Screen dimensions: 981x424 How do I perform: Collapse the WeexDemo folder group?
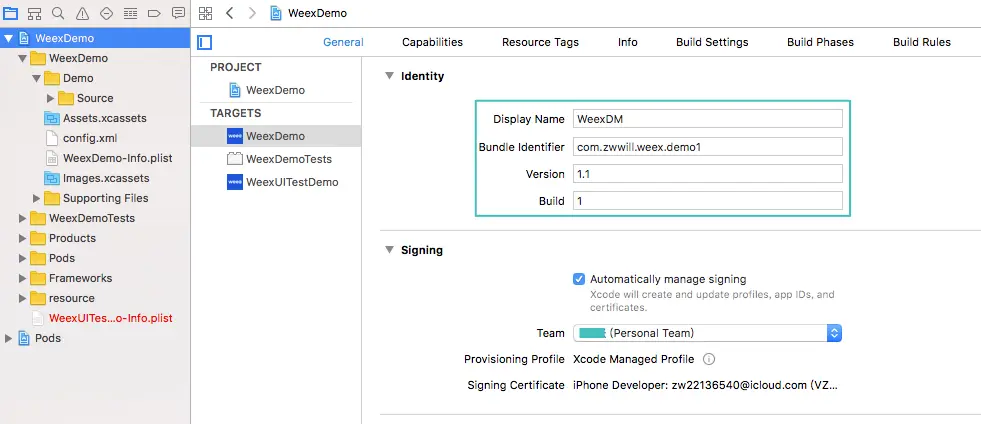[23, 58]
